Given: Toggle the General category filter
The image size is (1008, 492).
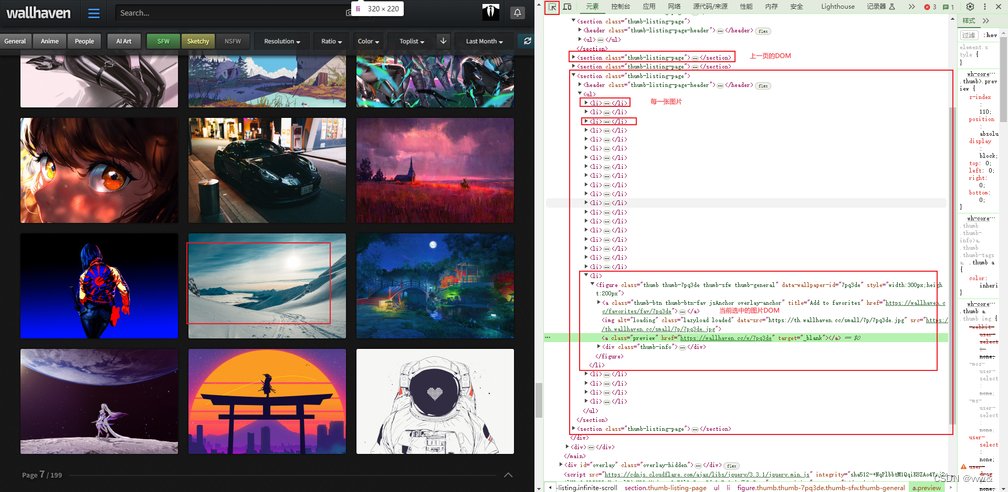Looking at the screenshot, I should point(15,41).
